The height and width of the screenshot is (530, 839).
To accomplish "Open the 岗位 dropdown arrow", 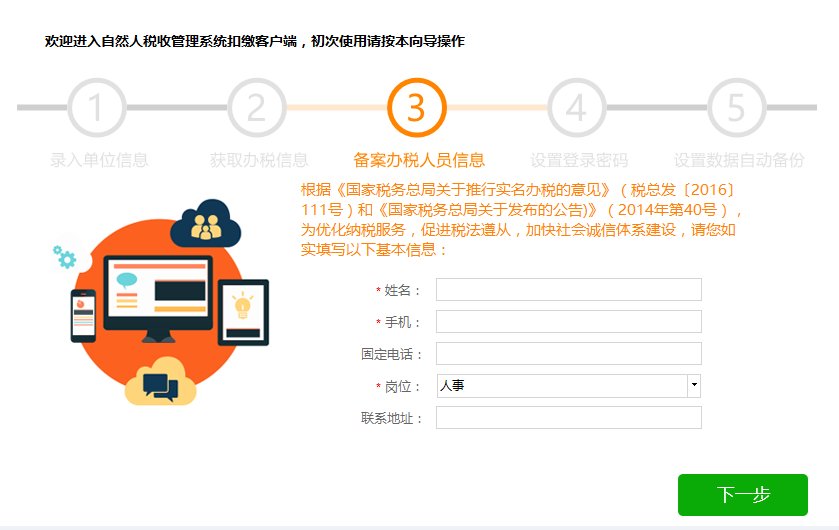I will point(694,386).
